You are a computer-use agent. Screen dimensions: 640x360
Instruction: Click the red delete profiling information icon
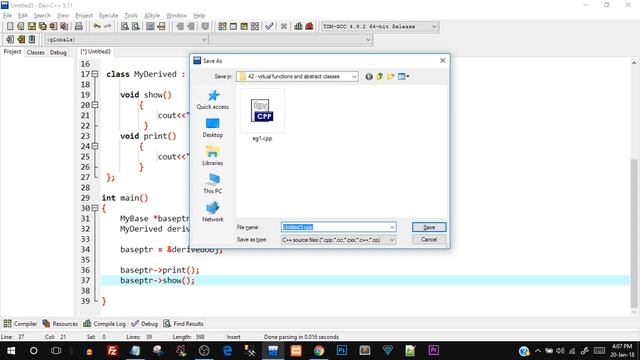tap(309, 27)
